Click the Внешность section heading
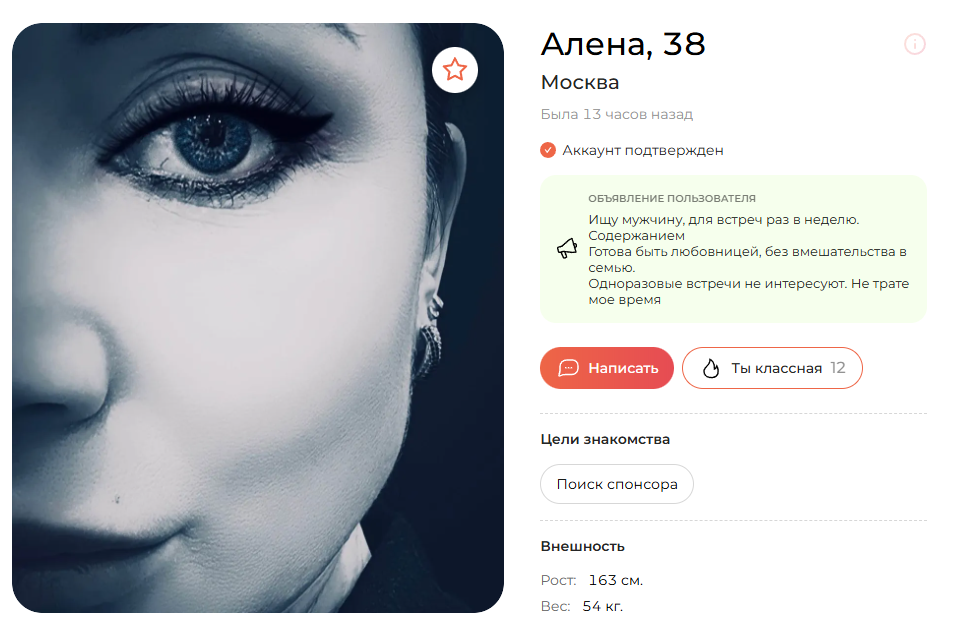This screenshot has width=959, height=636. point(582,546)
